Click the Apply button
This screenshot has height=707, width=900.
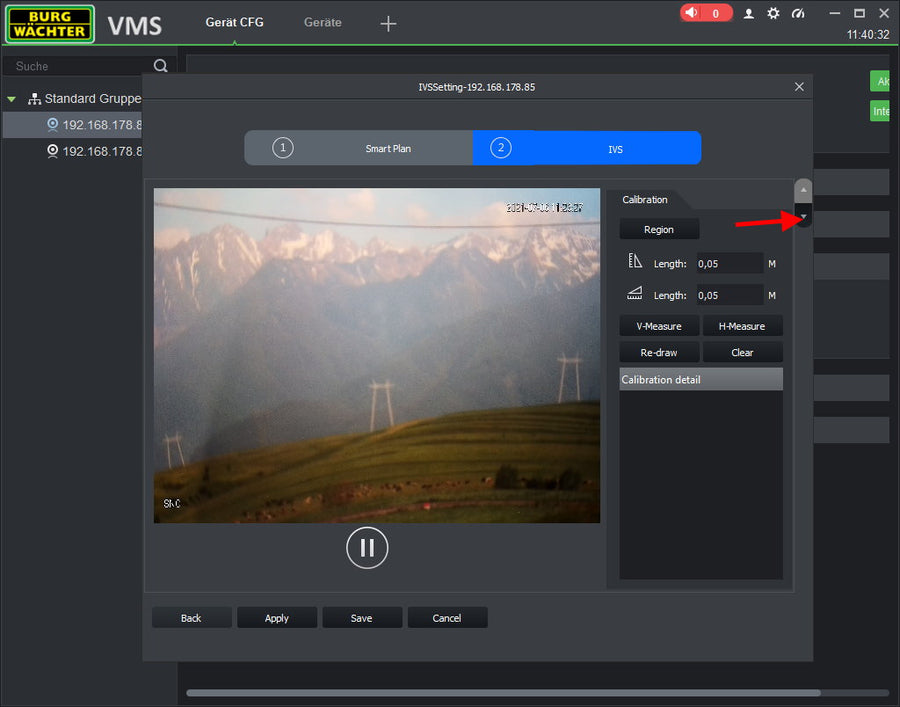(x=277, y=618)
